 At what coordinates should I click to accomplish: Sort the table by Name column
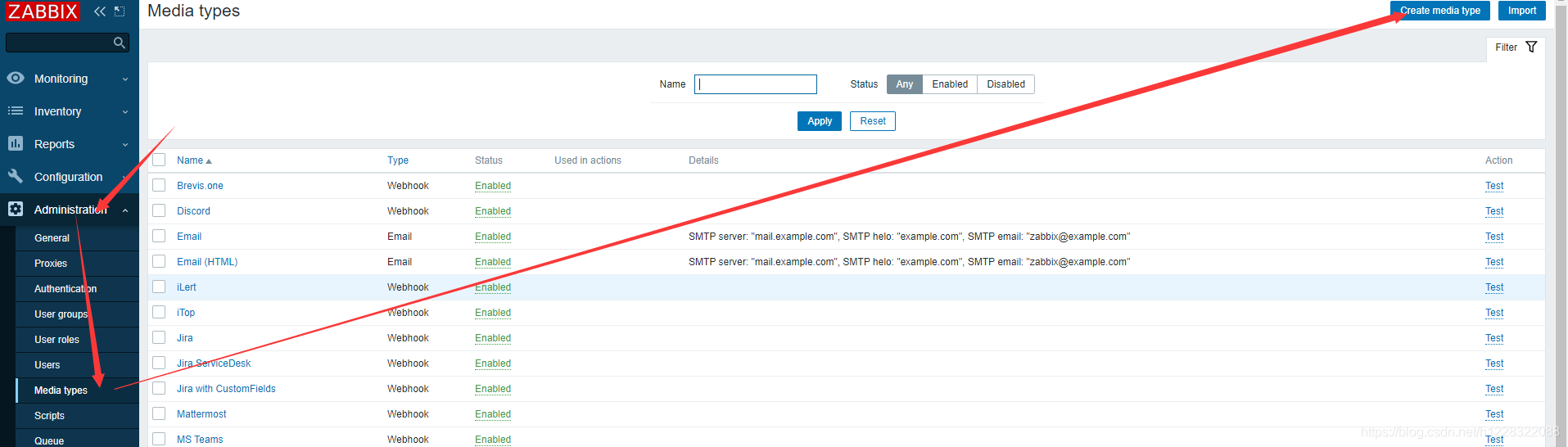[x=194, y=160]
